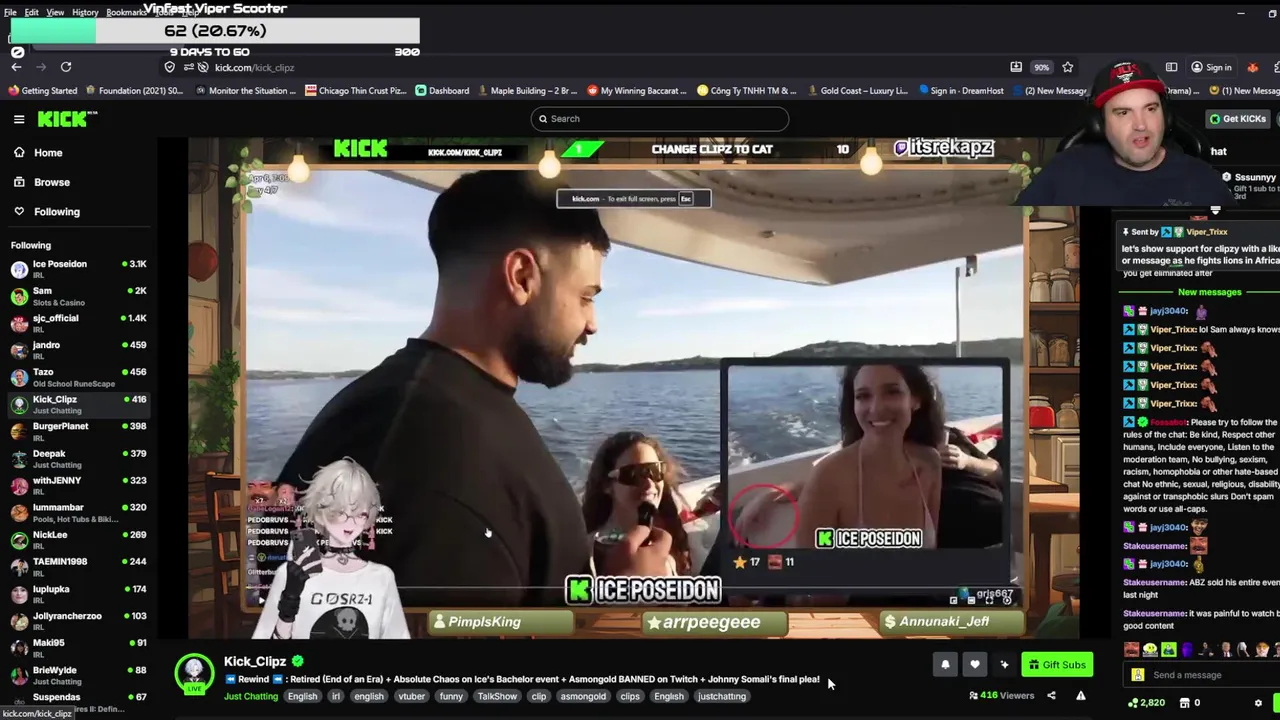Click the funny tag

pyautogui.click(x=451, y=697)
